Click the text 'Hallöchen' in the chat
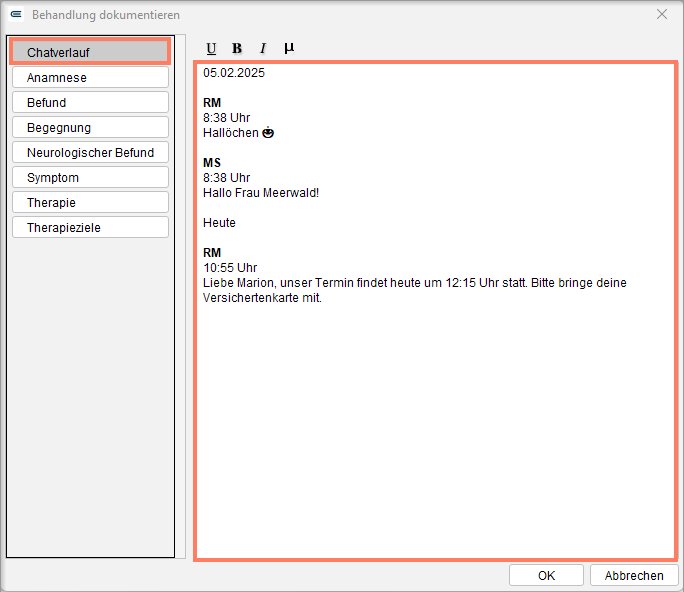Screen dimensions: 684x592 coord(231,133)
